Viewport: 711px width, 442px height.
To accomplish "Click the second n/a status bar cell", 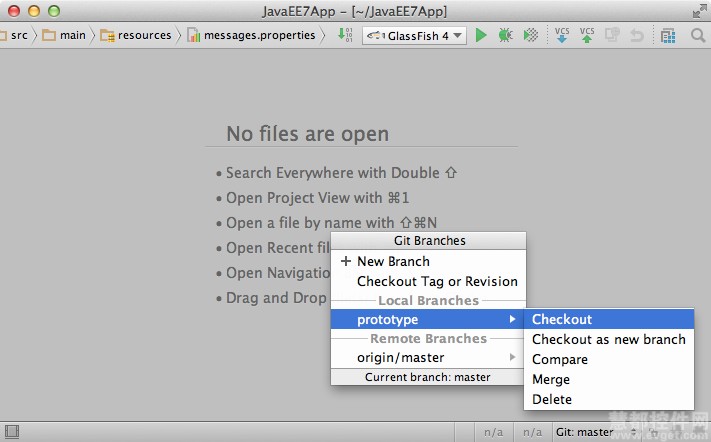I will (532, 432).
